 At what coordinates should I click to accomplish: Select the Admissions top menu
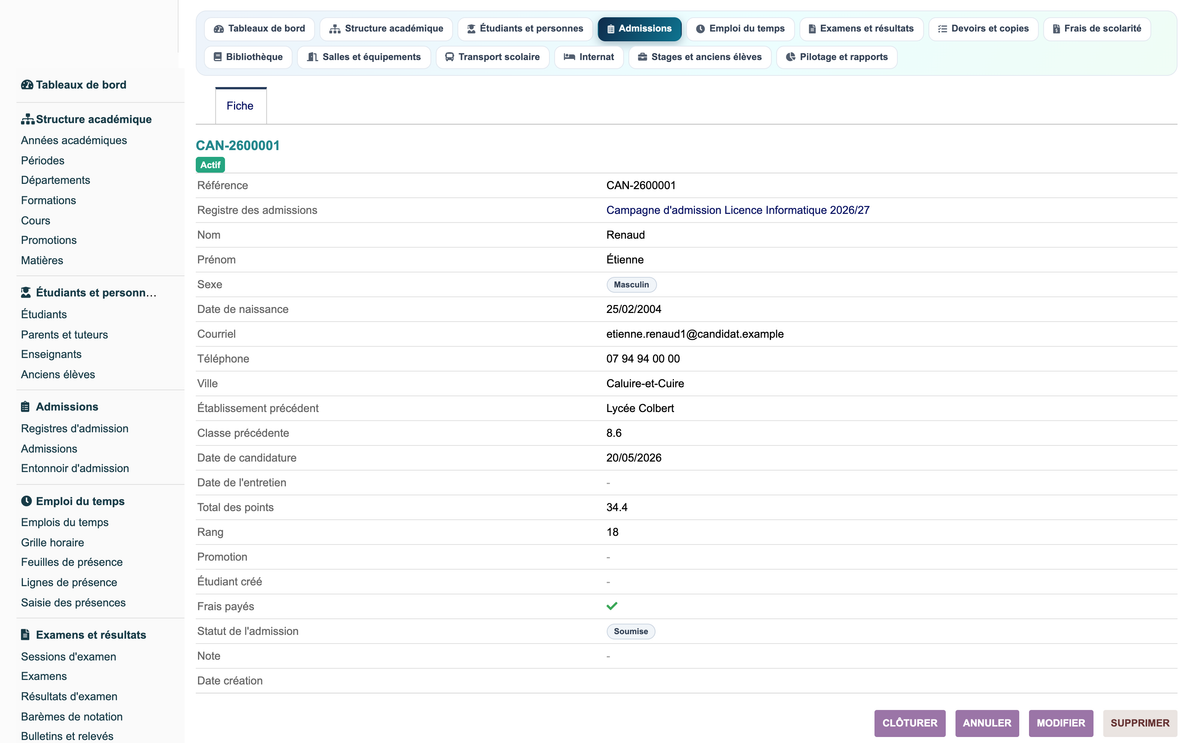640,29
